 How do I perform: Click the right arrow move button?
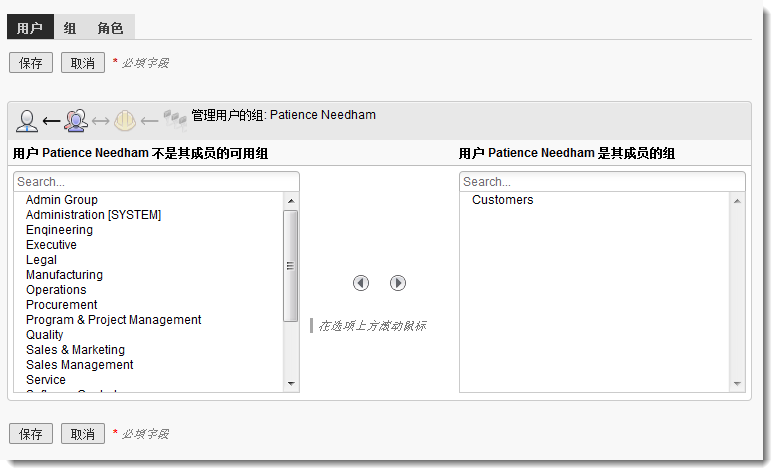[398, 283]
